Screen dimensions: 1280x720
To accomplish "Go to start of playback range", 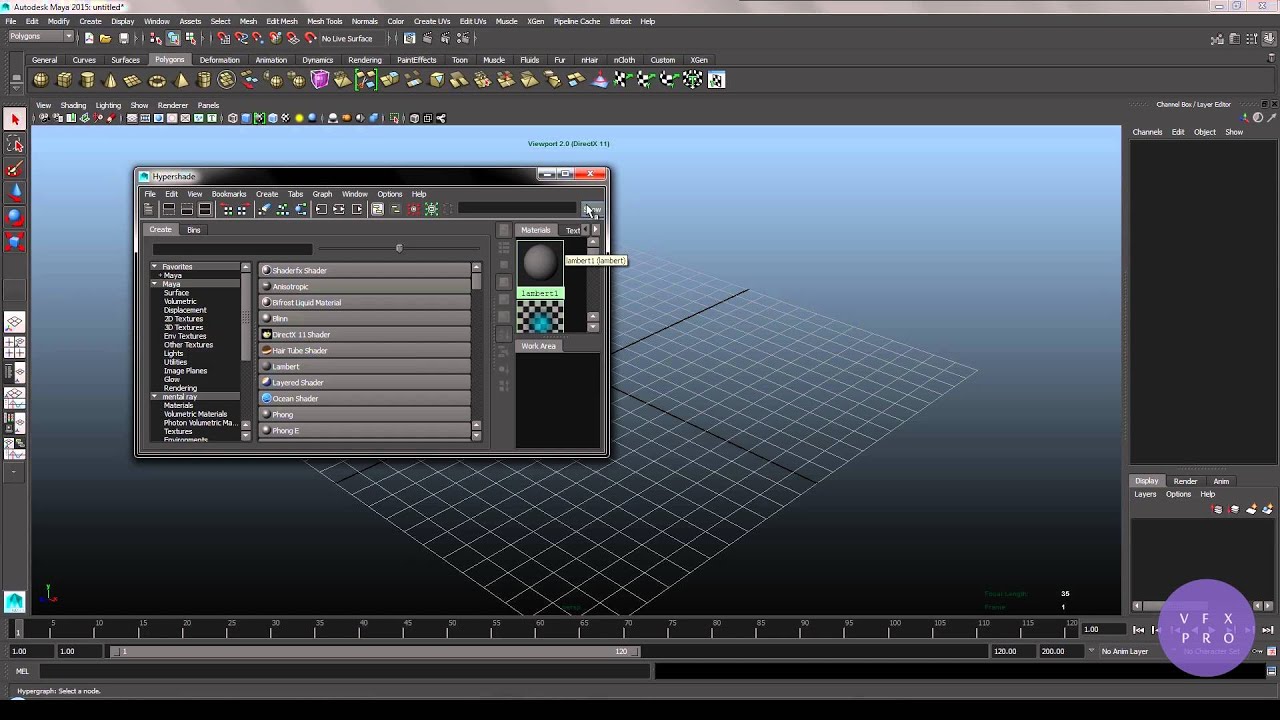I will pos(1138,630).
